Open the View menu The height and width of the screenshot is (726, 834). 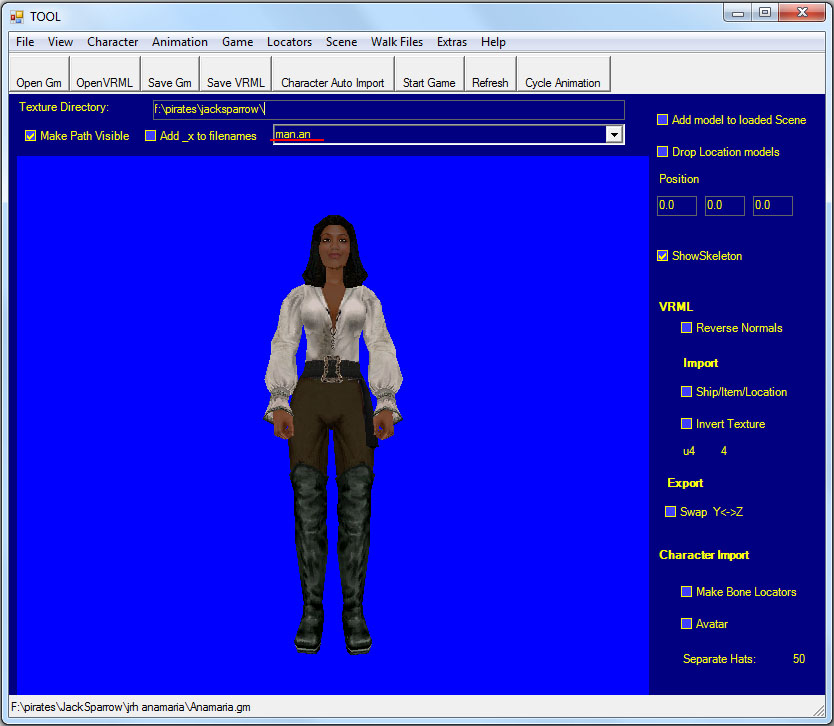(x=60, y=42)
